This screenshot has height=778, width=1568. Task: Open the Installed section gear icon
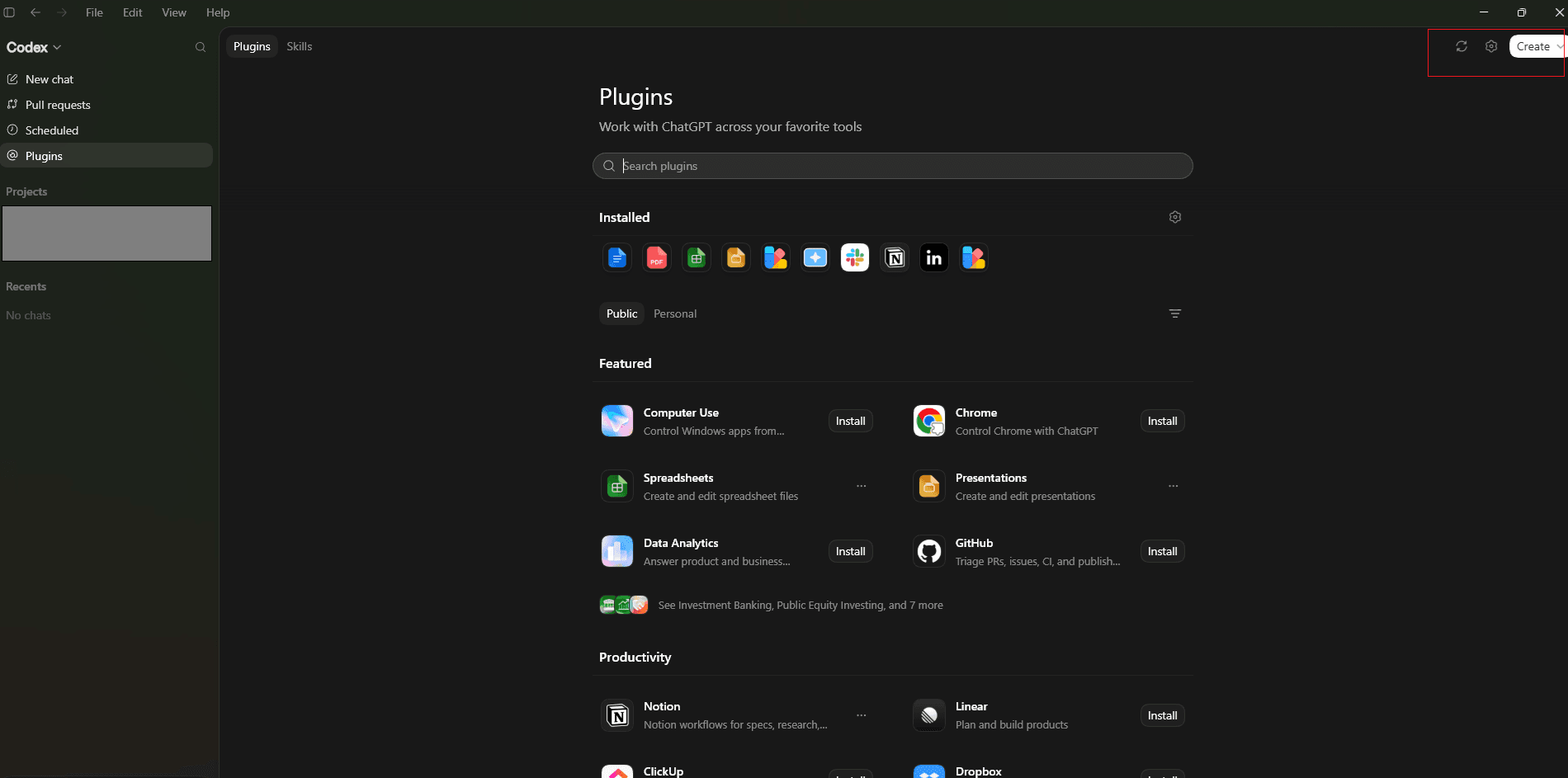click(x=1175, y=217)
